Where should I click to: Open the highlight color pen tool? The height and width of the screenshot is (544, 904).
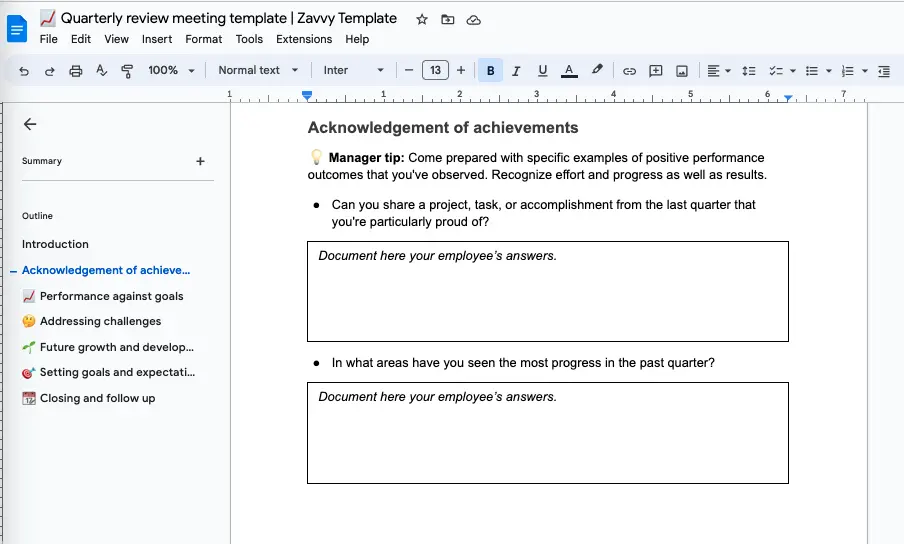tap(597, 70)
